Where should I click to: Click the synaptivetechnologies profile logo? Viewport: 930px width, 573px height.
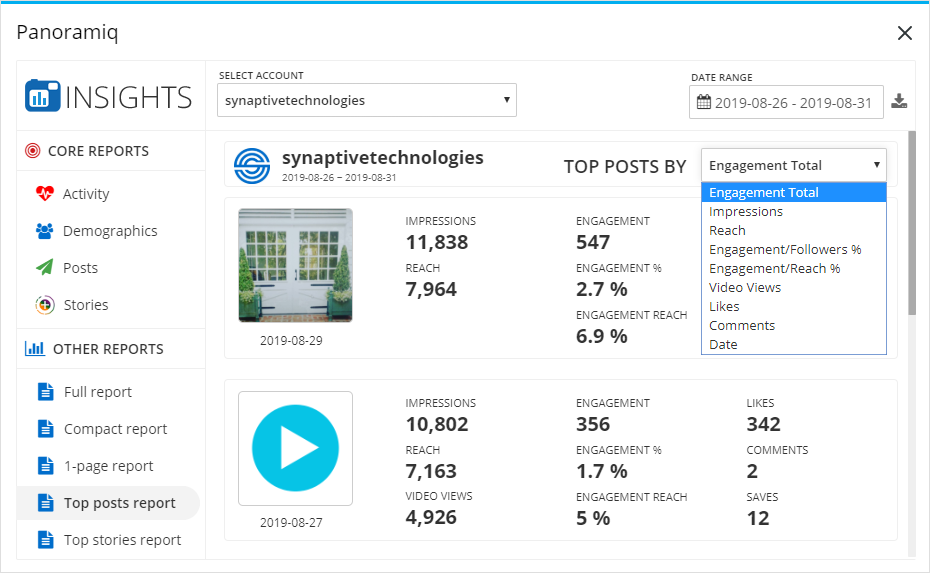(x=252, y=165)
